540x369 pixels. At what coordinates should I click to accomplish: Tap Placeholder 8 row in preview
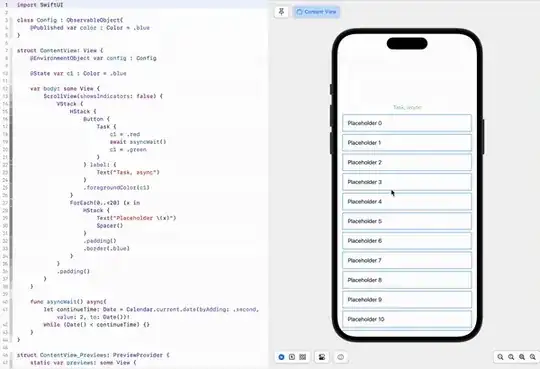click(x=407, y=280)
